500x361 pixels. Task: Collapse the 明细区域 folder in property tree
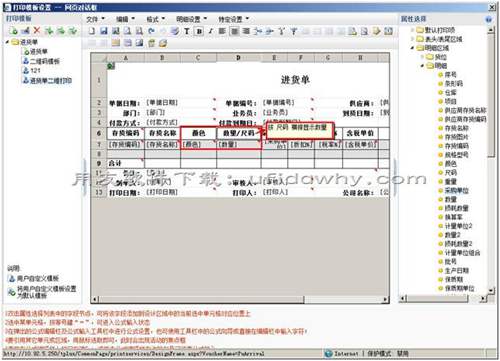click(x=412, y=48)
